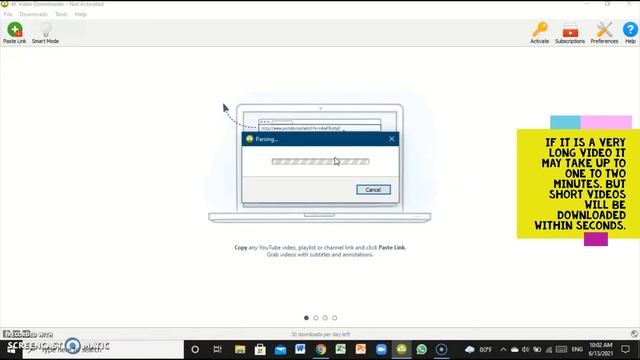
Task: Click the globe icon in status bar
Action: point(634,334)
